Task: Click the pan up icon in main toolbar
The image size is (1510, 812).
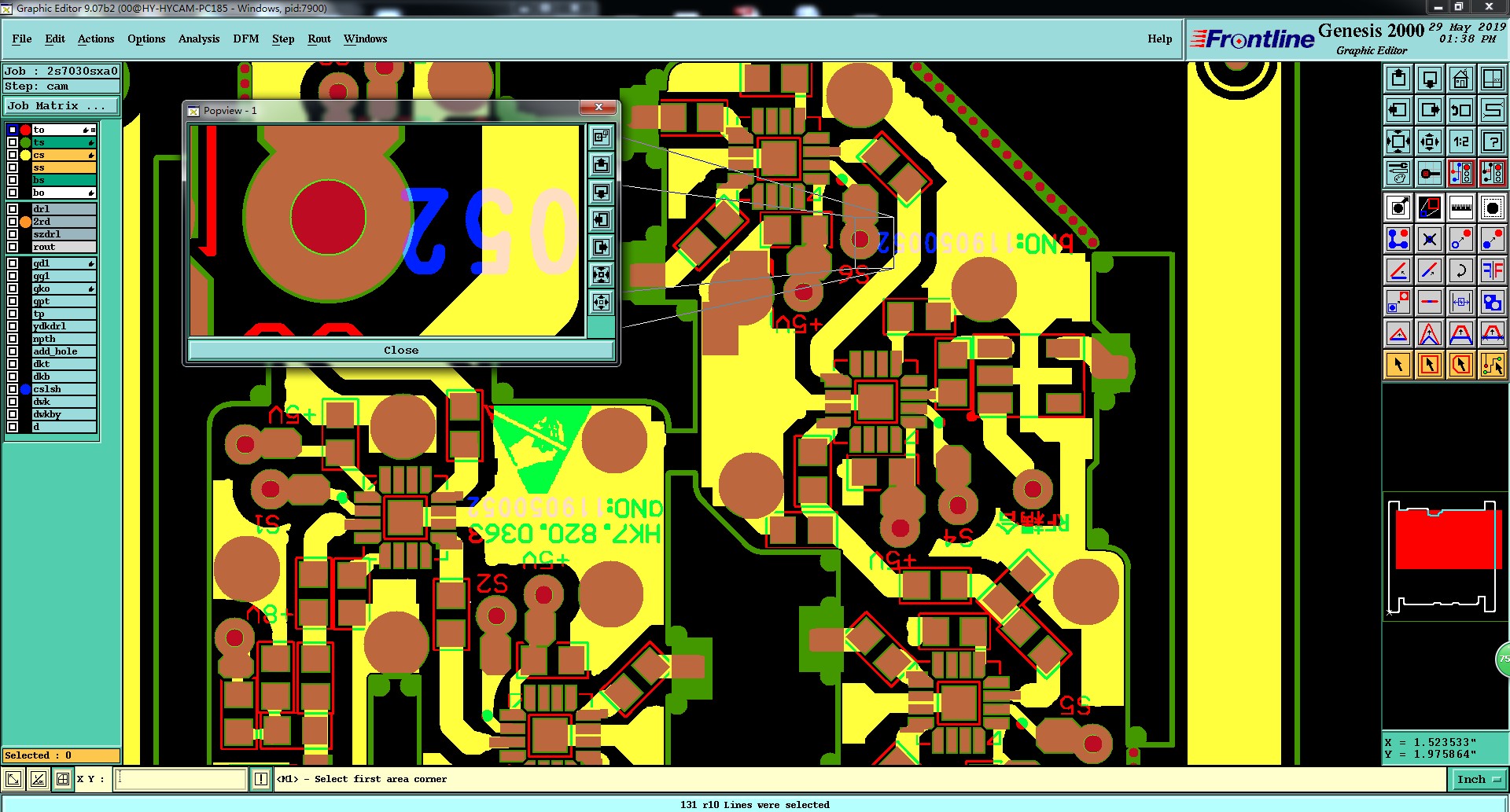Action: point(1398,79)
